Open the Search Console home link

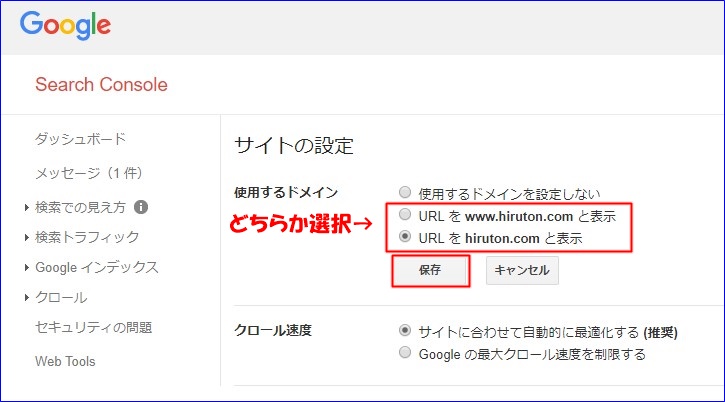[101, 85]
